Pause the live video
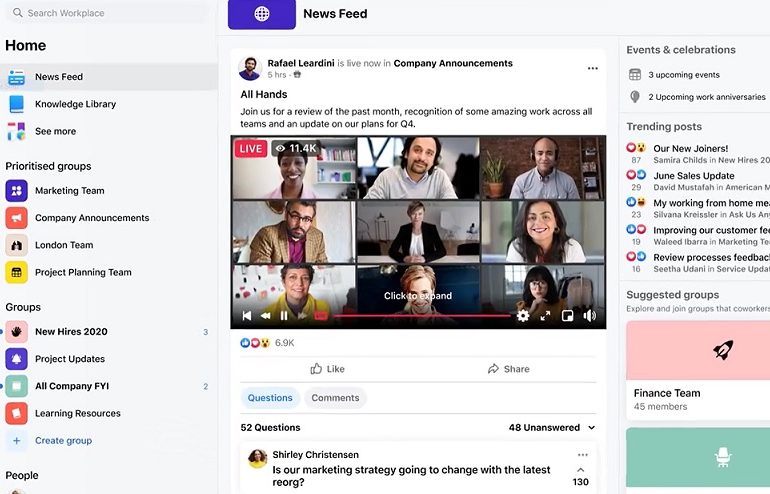 pyautogui.click(x=284, y=315)
